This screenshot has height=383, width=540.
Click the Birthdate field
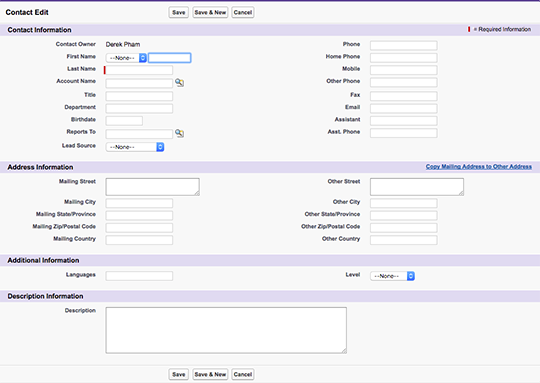124,121
